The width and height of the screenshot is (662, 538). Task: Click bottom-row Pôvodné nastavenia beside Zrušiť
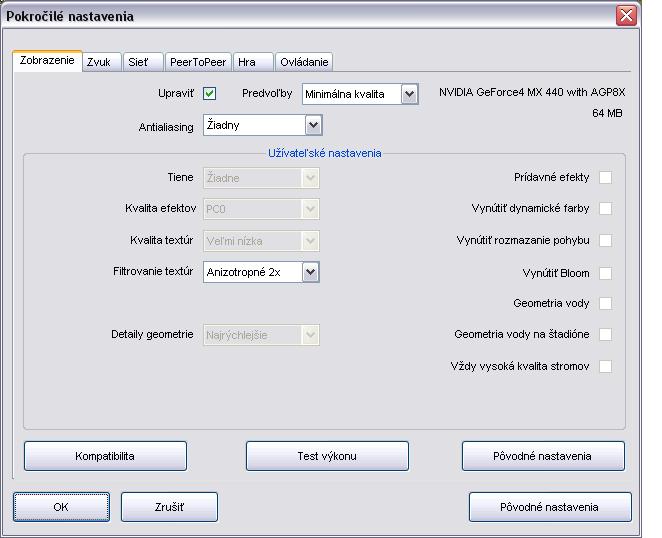[x=550, y=507]
